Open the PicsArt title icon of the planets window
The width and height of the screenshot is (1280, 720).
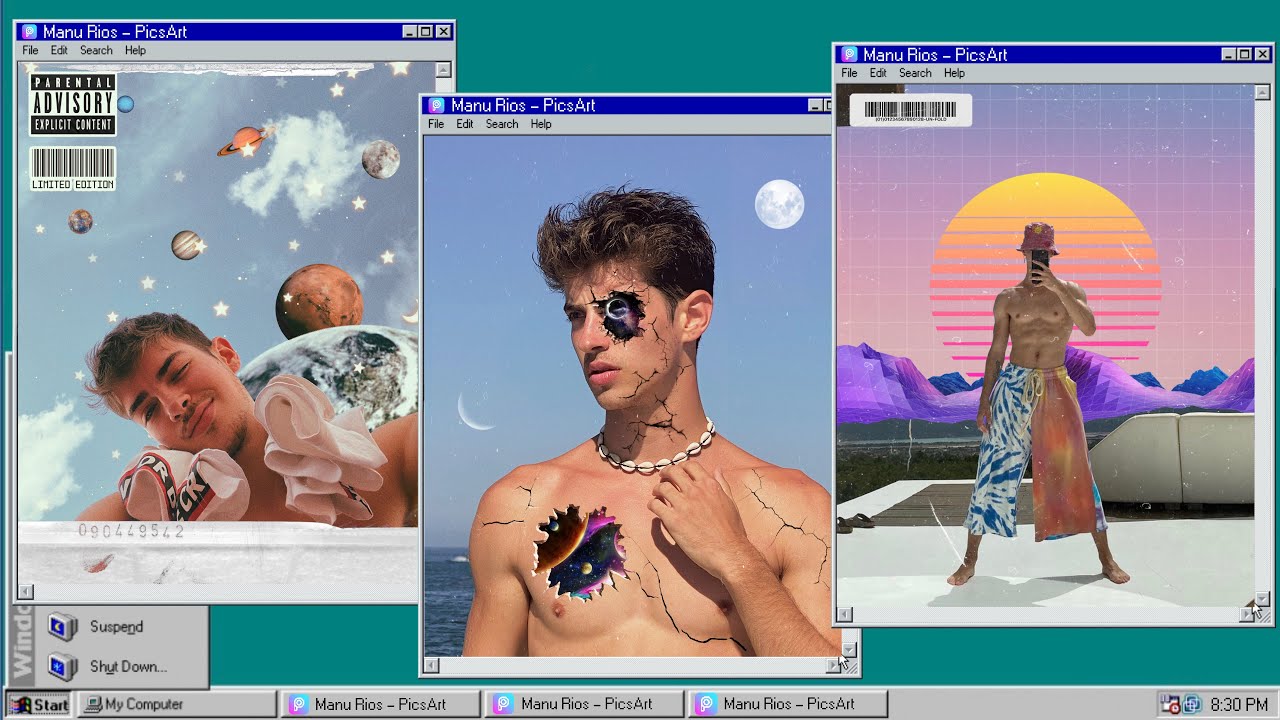coord(29,32)
